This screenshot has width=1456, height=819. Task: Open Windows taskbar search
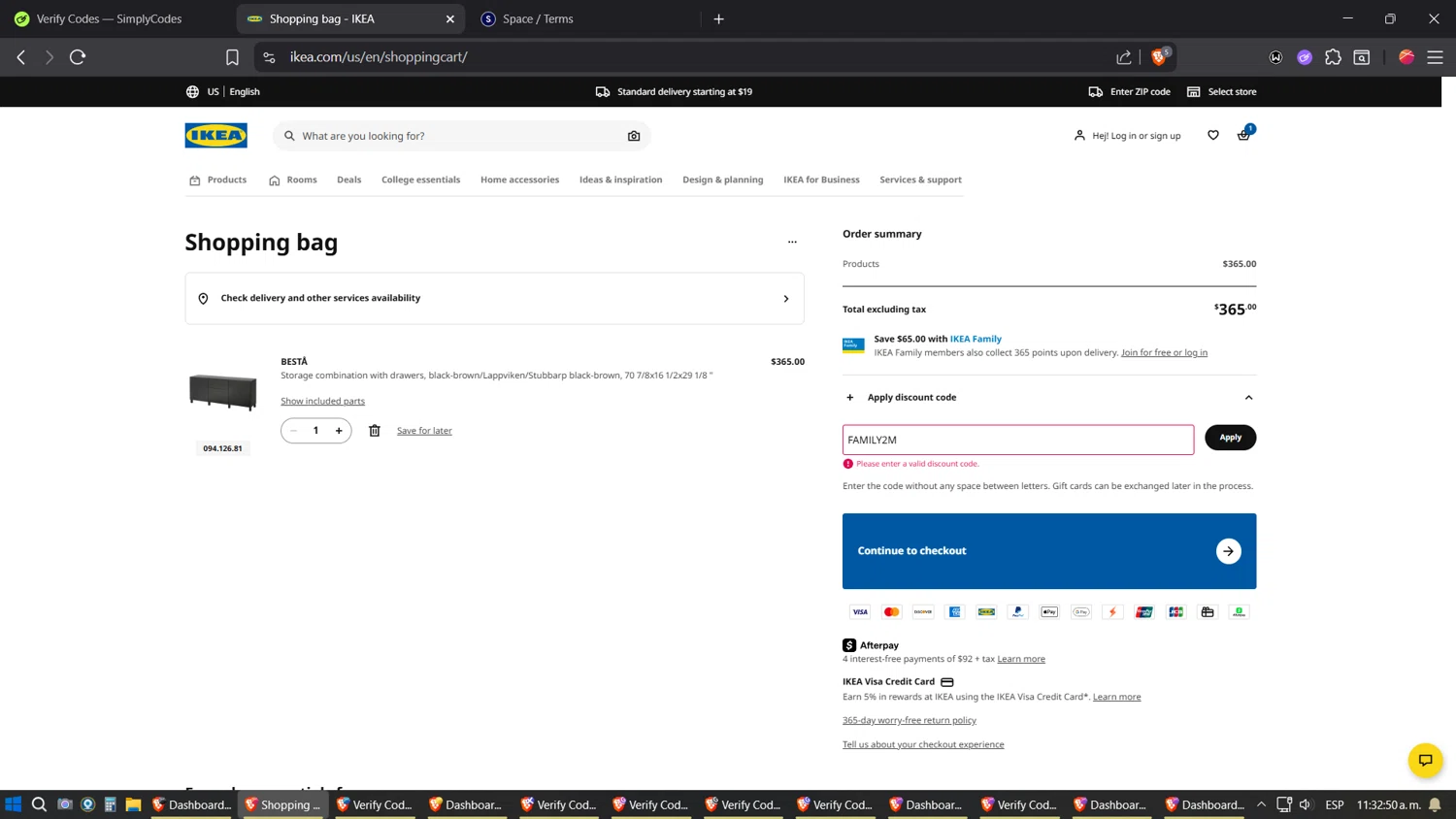pos(39,804)
